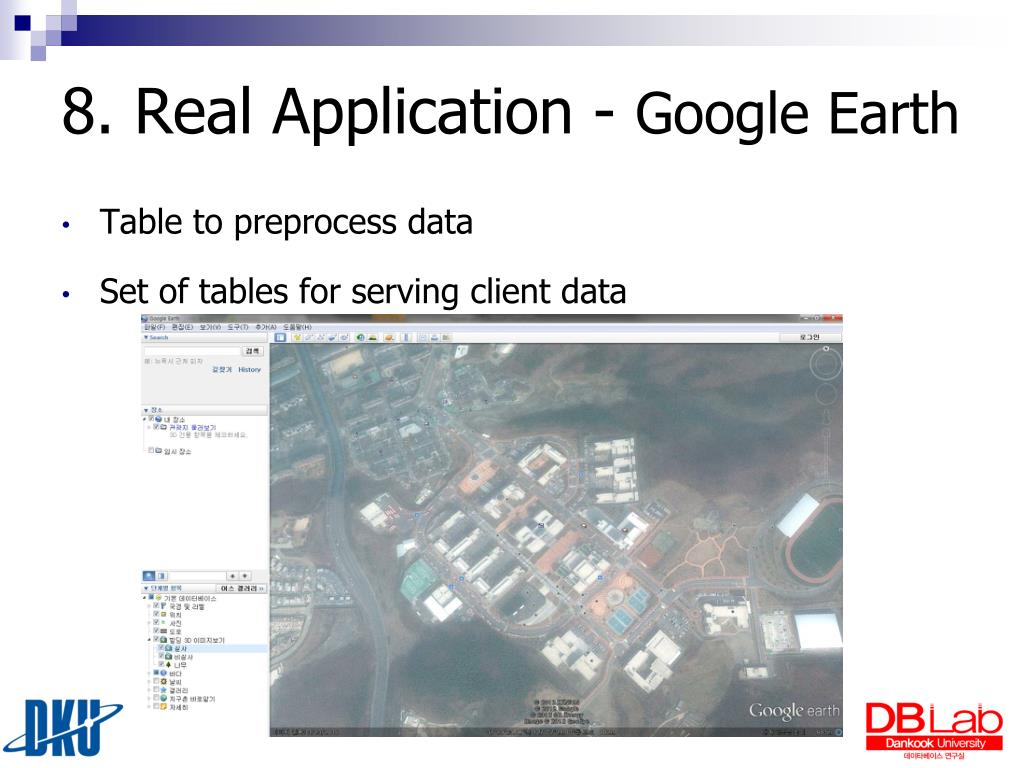Collapse the layers panel header triangle
Image resolution: width=1024 pixels, height=768 pixels.
146,588
